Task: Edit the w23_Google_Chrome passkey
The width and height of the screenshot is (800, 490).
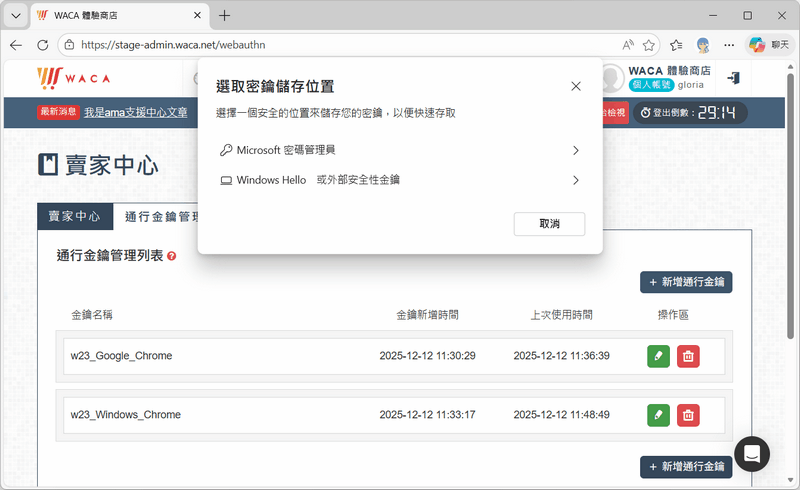Action: click(658, 356)
